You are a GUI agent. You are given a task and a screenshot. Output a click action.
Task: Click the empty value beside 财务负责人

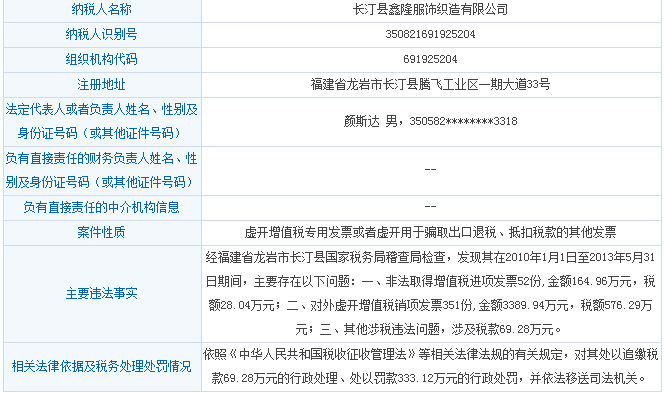(430, 170)
